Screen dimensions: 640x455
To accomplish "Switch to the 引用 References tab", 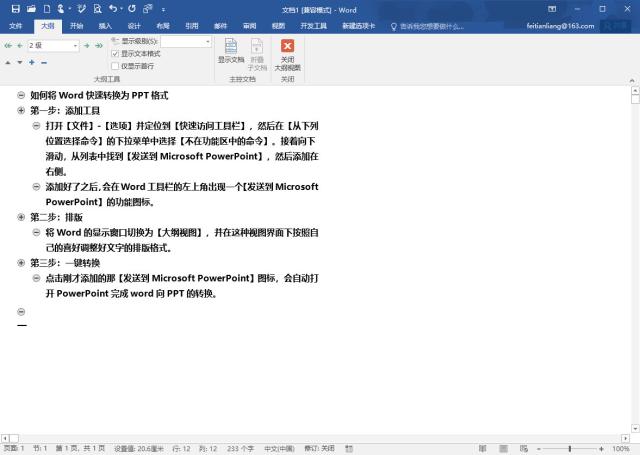I will coord(191,26).
